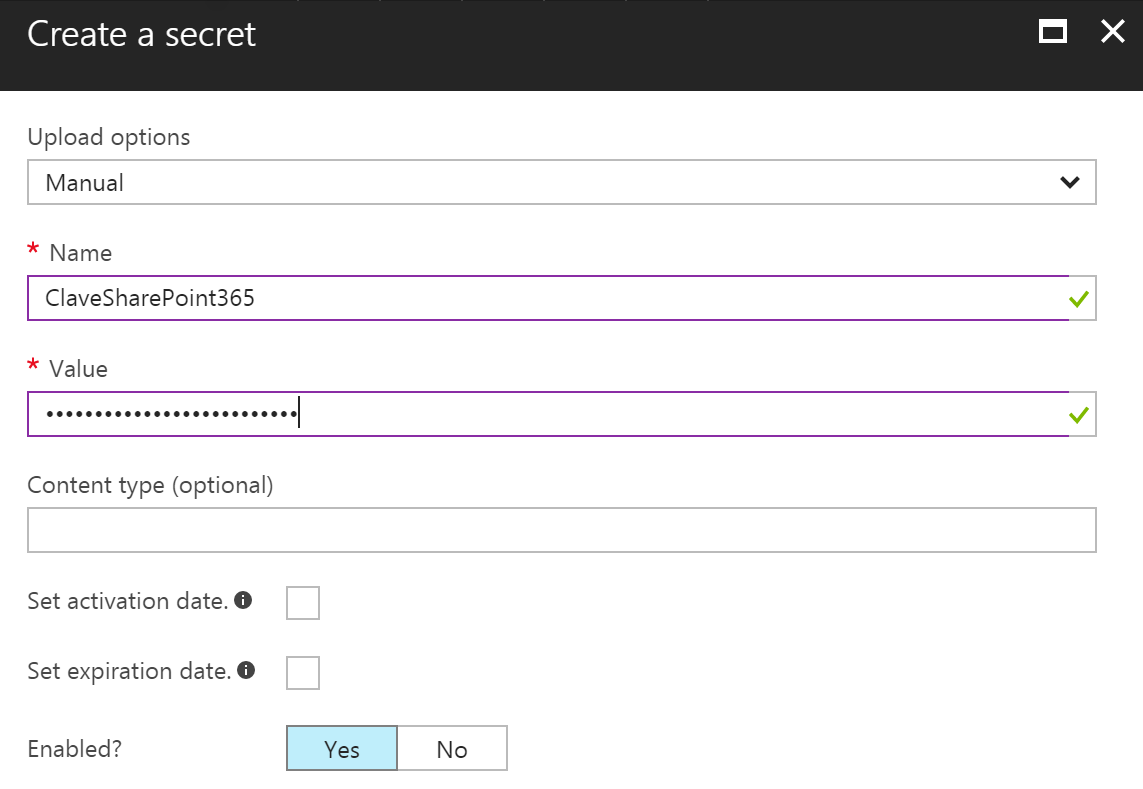
Task: Enable the Set expiration date checkbox
Action: 303,672
